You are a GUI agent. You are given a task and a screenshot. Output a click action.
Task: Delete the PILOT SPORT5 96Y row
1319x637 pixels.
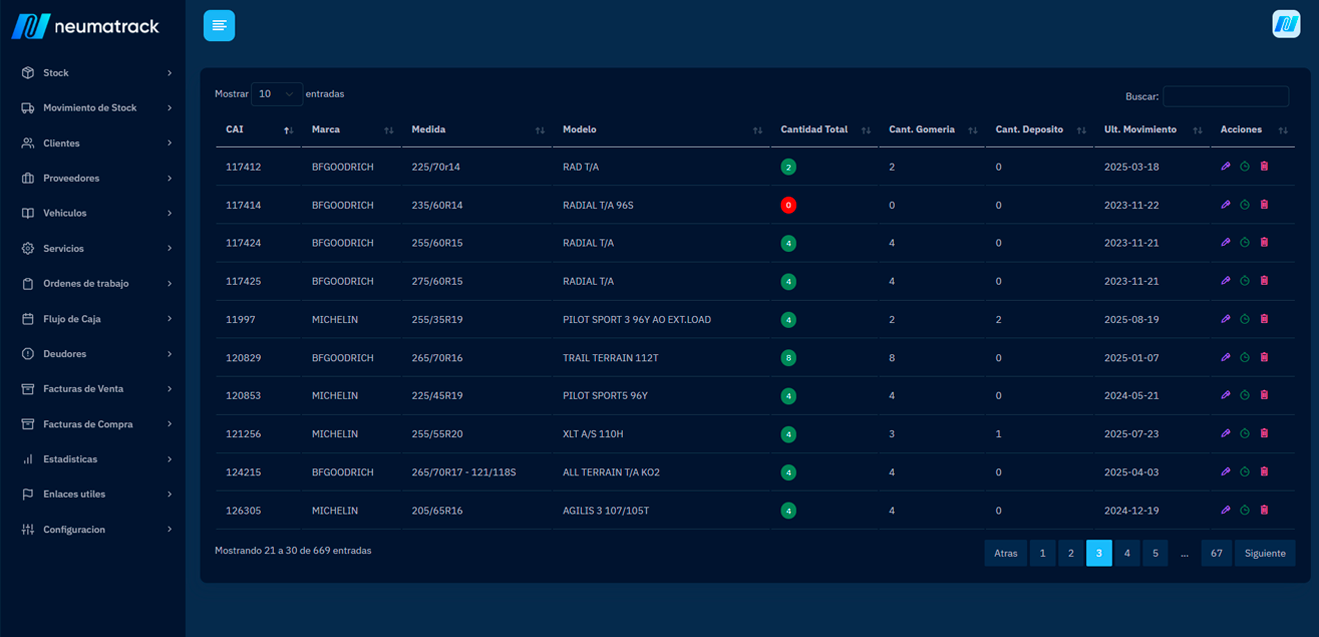[1264, 395]
